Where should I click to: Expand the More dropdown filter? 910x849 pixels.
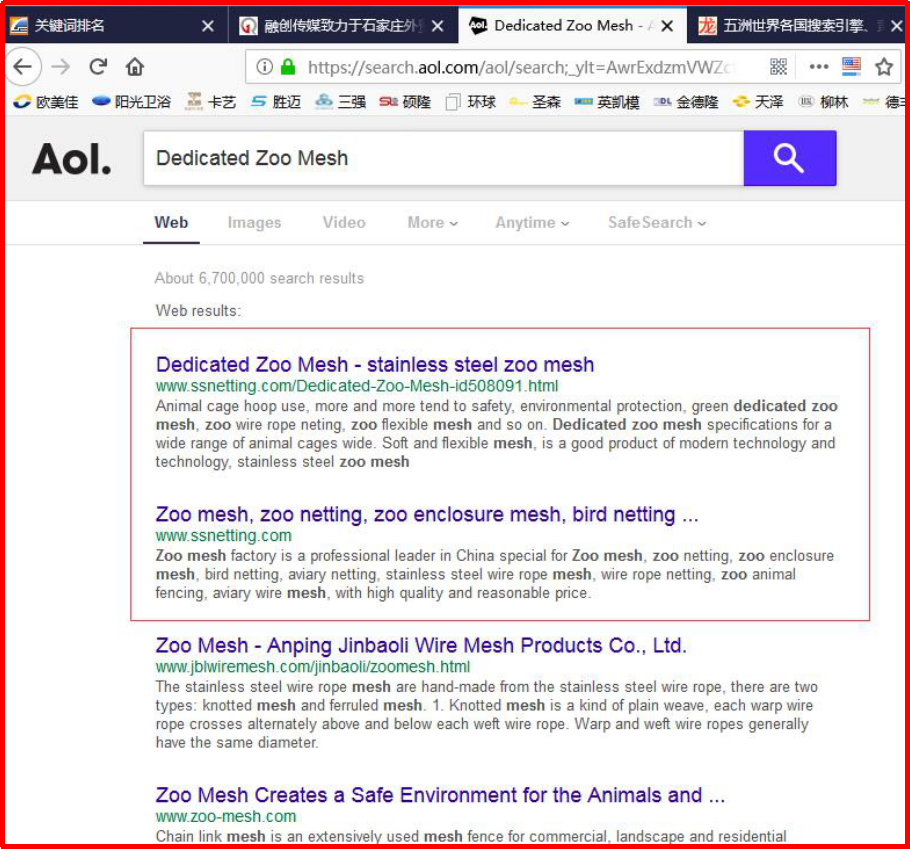[432, 223]
